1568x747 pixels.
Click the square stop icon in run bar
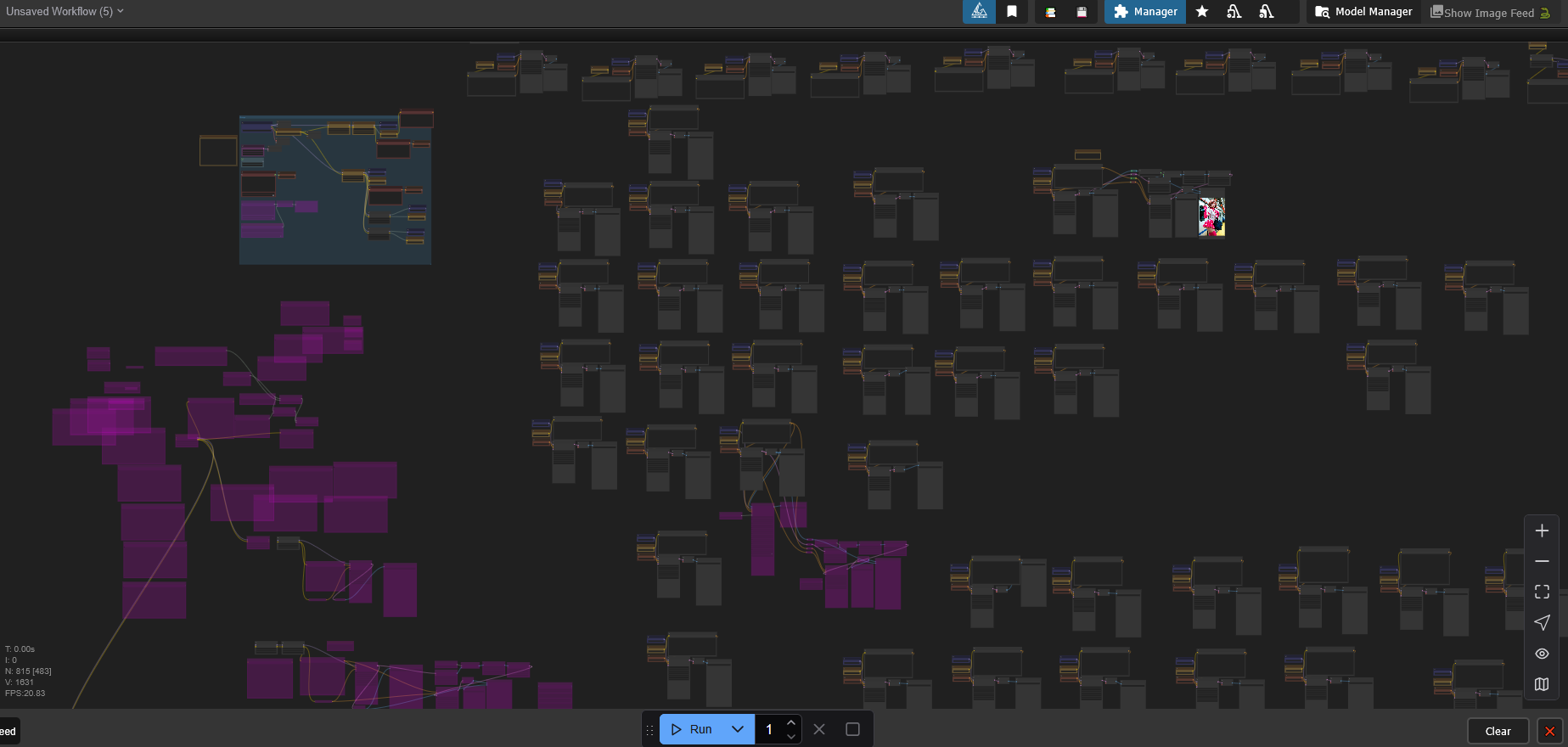coord(853,729)
